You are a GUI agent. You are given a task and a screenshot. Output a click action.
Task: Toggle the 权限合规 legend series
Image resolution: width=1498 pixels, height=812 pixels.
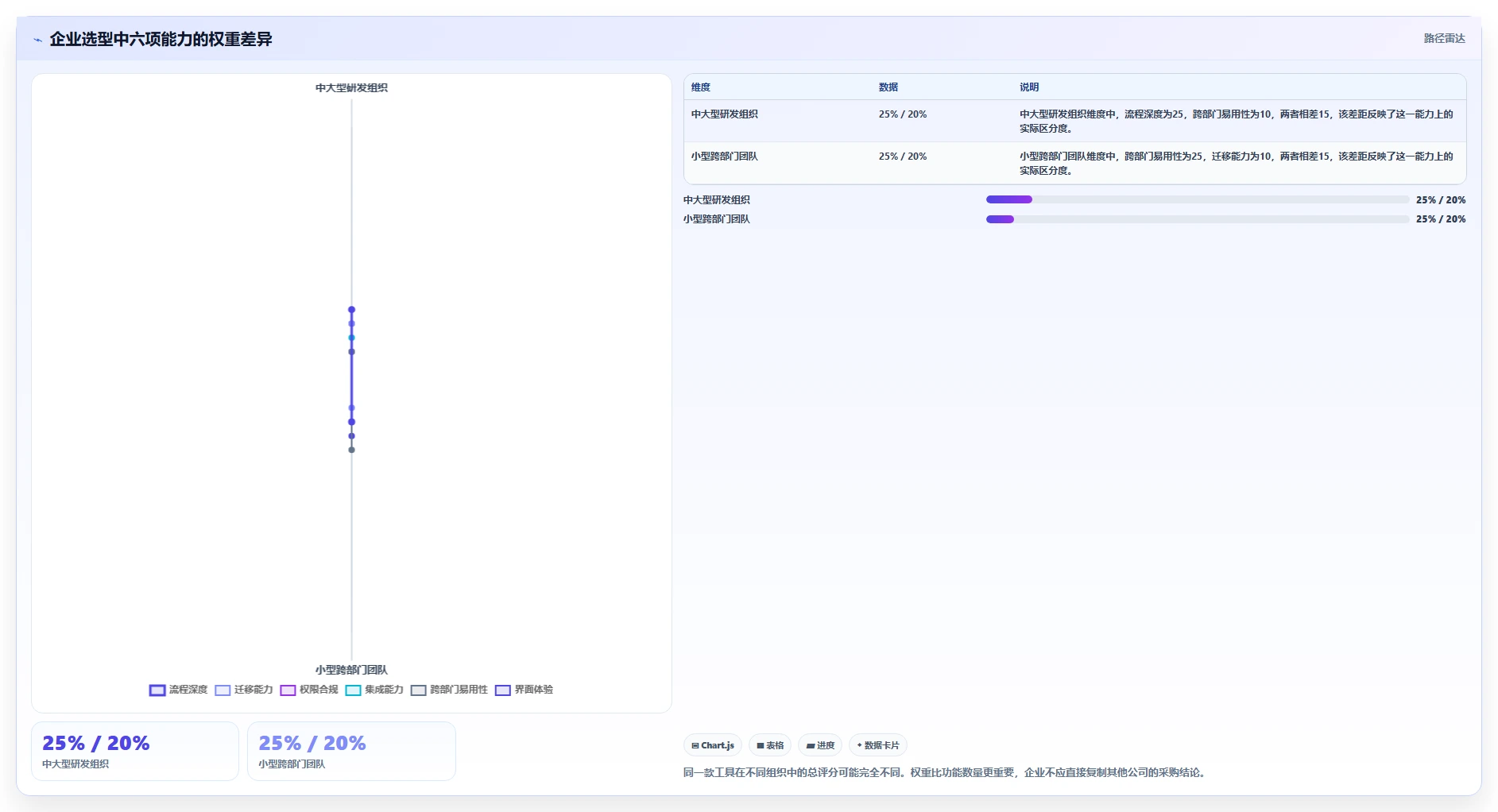pos(309,690)
